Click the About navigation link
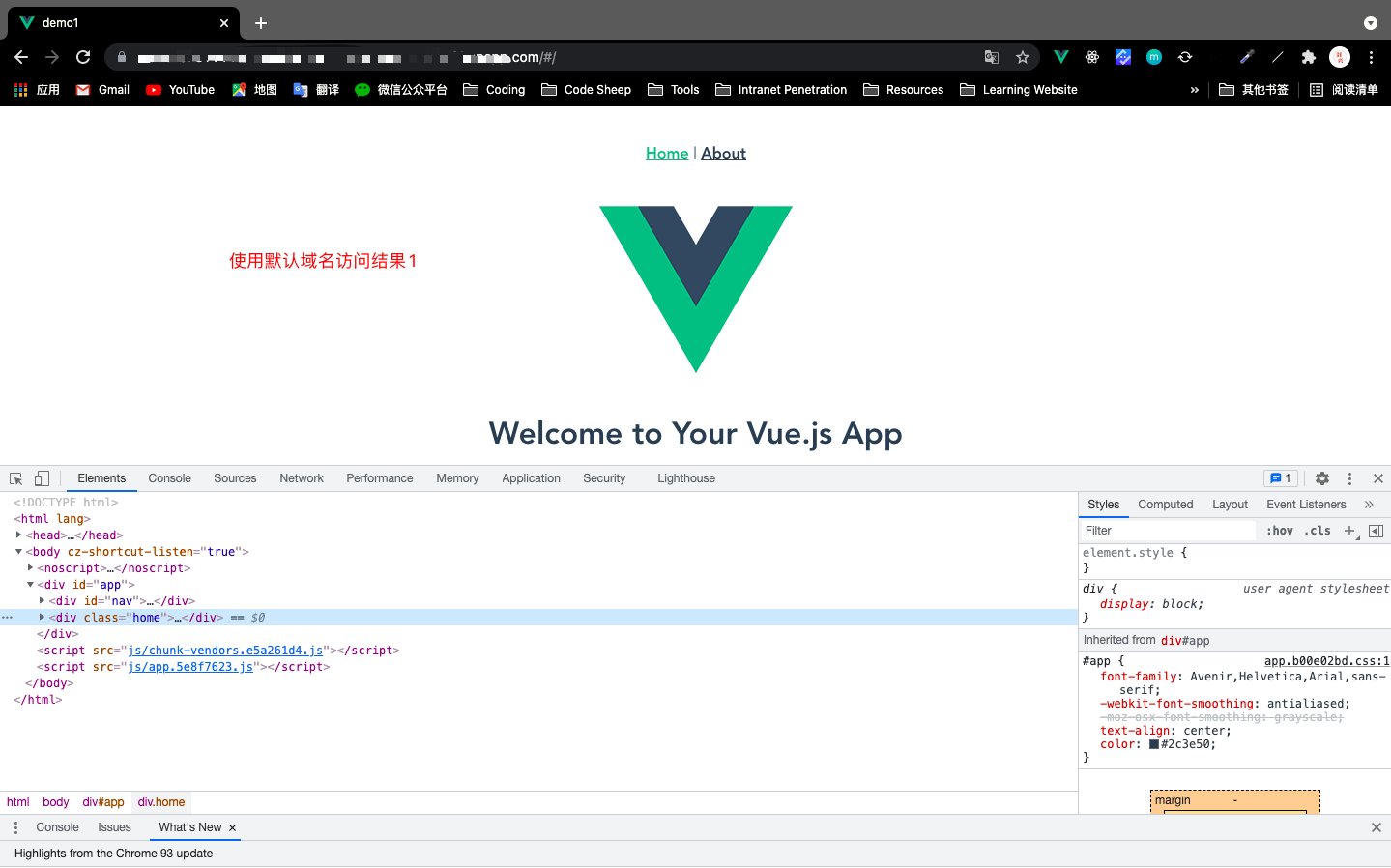 tap(723, 153)
